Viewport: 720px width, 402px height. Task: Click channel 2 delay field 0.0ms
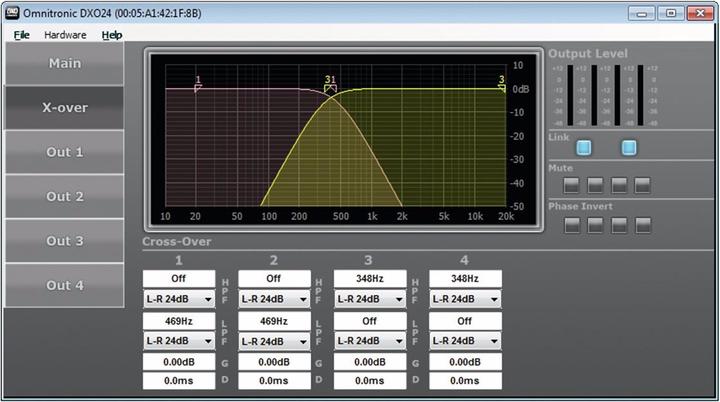[274, 381]
